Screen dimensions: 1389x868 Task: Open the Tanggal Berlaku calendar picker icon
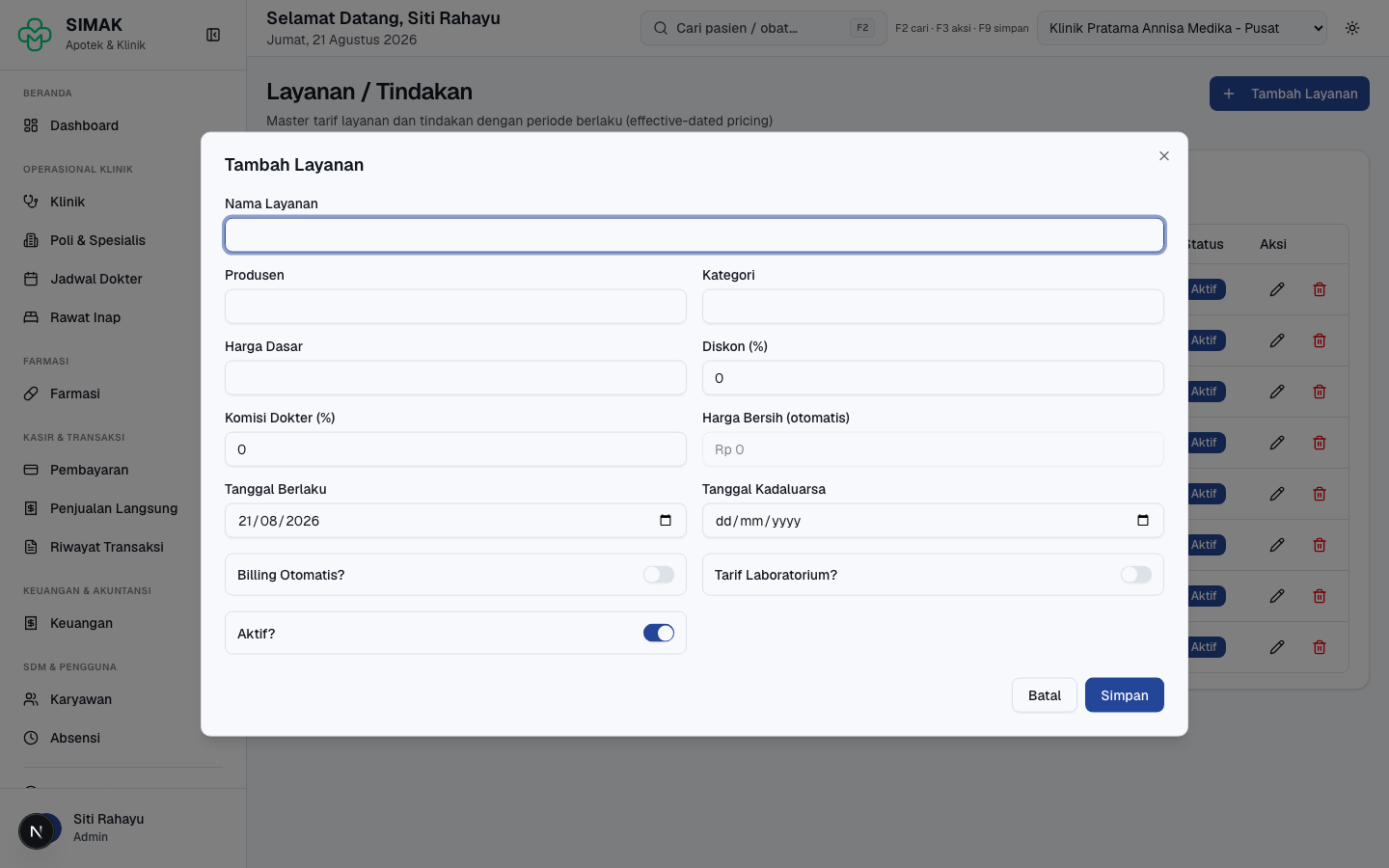click(666, 521)
